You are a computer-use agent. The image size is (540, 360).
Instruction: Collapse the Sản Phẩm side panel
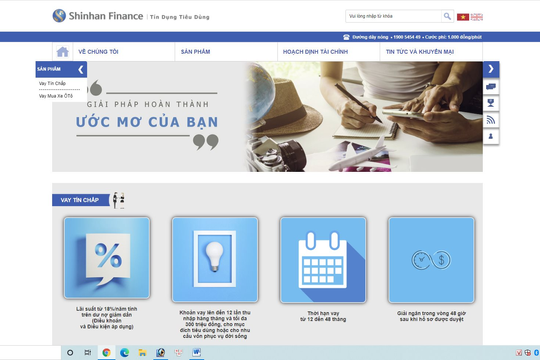tap(81, 70)
